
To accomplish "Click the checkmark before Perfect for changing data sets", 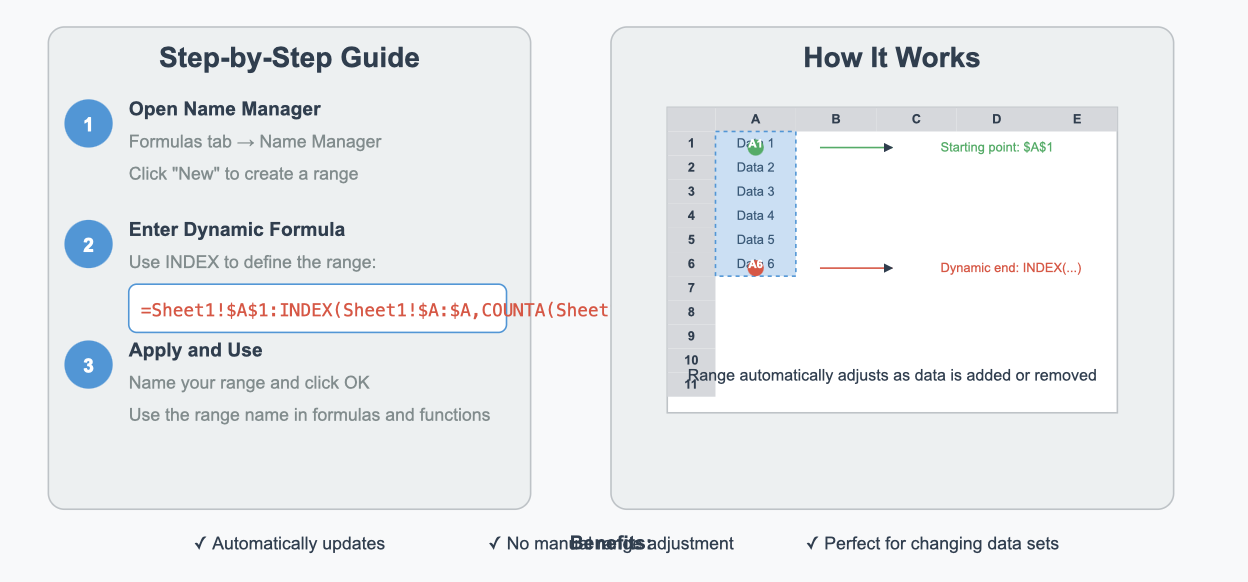I will click(812, 544).
